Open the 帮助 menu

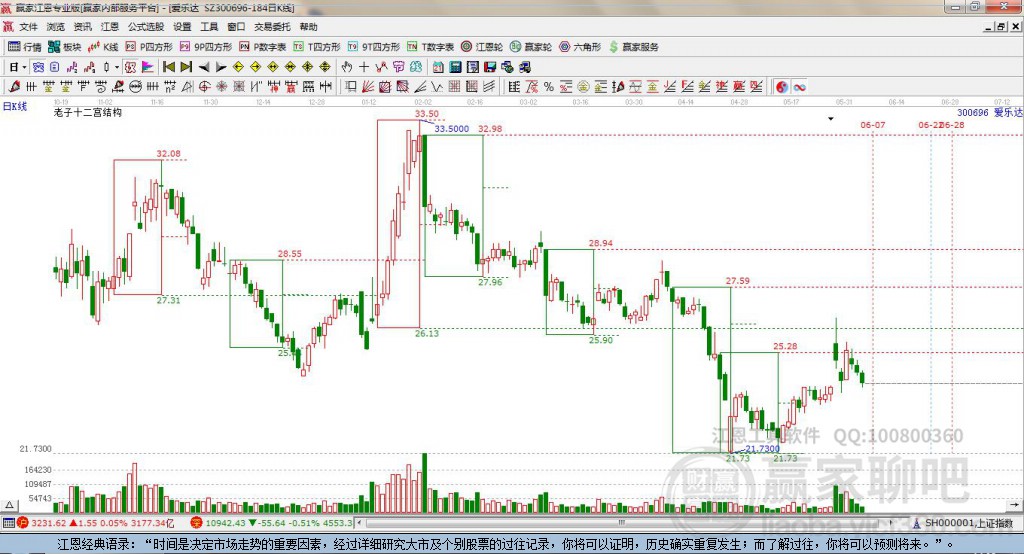[x=308, y=27]
